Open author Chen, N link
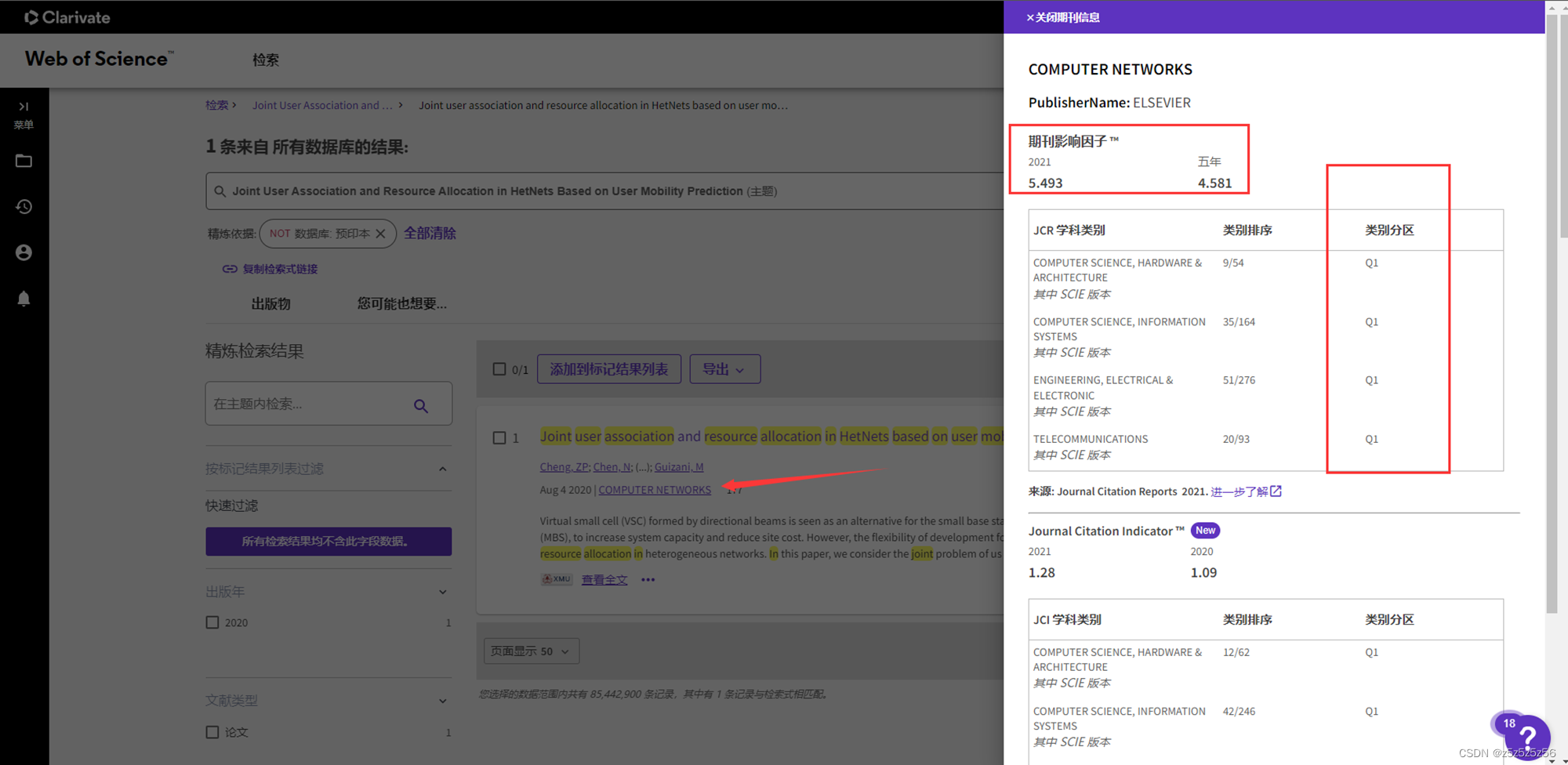 [x=612, y=467]
